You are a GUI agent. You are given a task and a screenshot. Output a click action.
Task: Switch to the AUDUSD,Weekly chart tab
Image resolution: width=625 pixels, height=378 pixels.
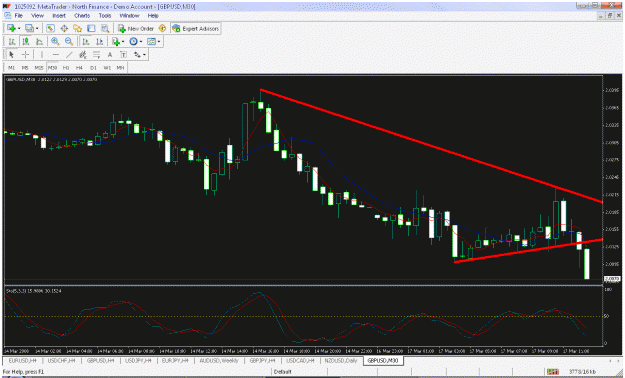pyautogui.click(x=219, y=360)
